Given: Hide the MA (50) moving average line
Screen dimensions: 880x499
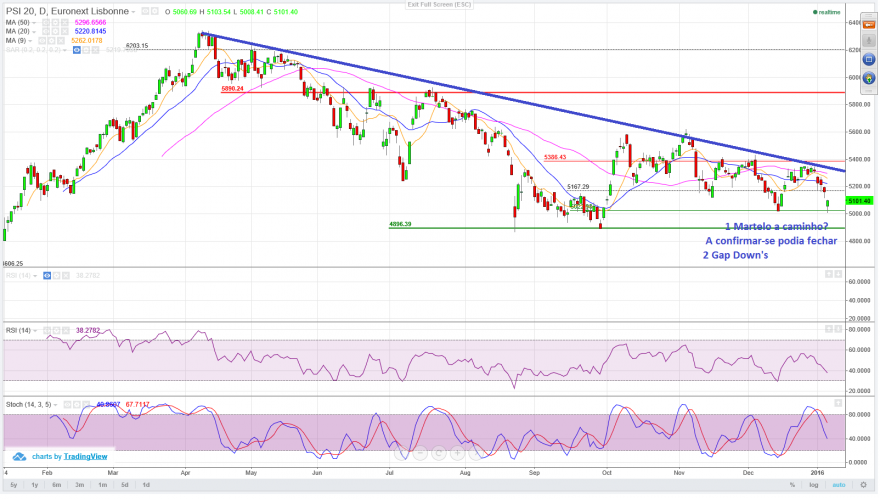Looking at the screenshot, I should [46, 22].
